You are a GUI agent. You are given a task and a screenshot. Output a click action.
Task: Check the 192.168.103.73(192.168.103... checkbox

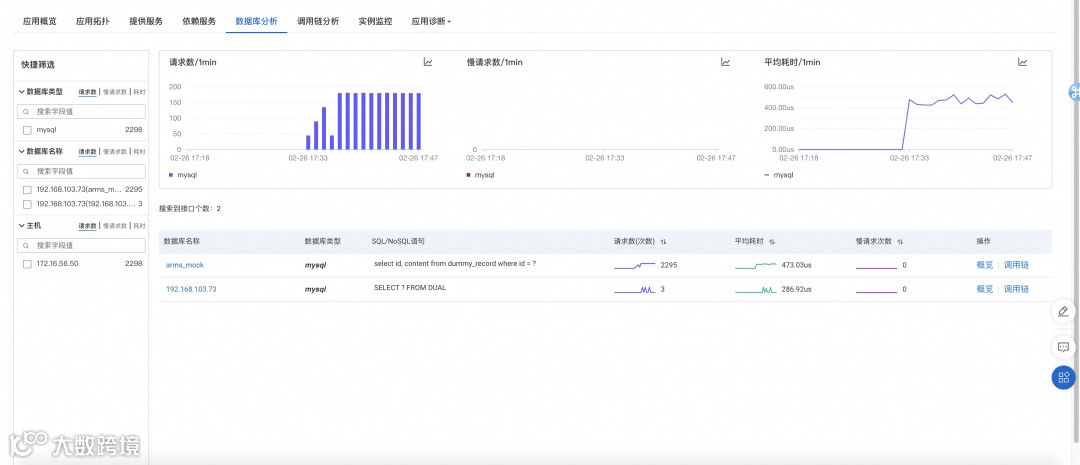click(27, 204)
